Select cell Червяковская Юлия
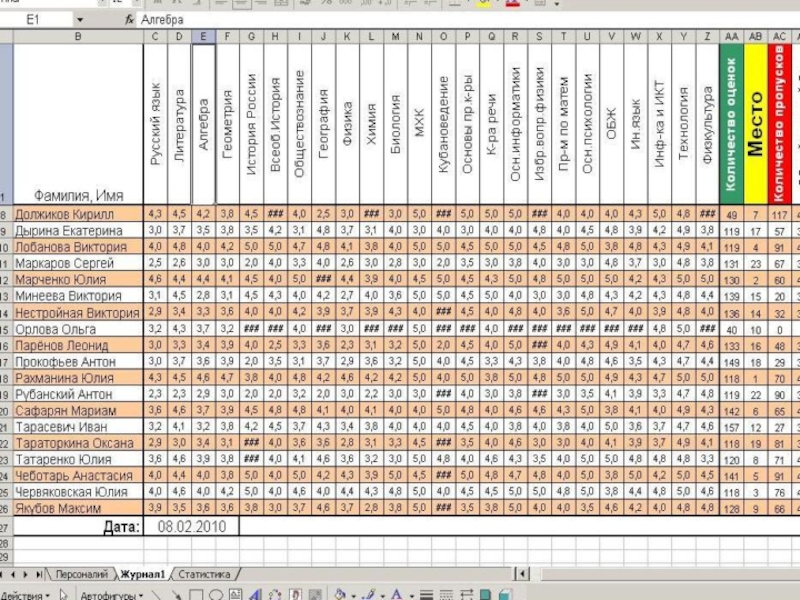 click(x=78, y=492)
